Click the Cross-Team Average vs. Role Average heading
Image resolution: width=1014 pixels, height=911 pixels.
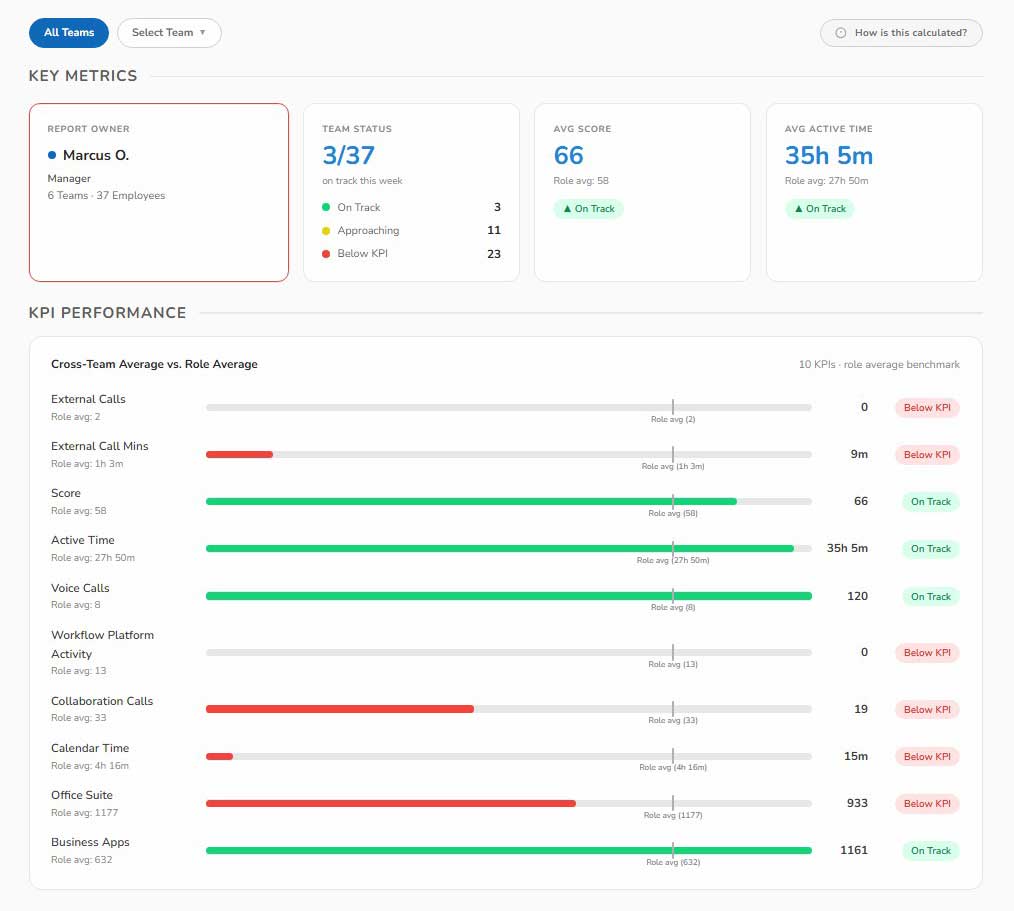tap(154, 364)
